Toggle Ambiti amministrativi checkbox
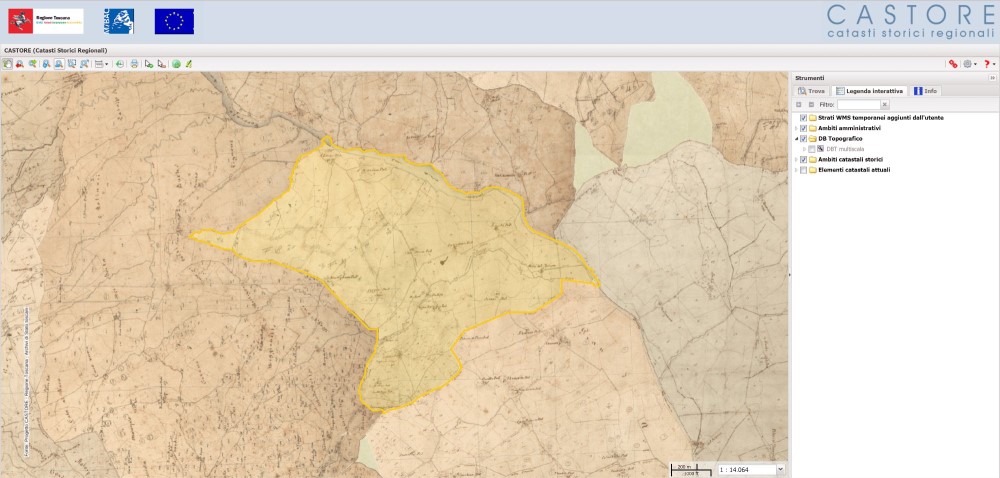This screenshot has height=478, width=1000. coord(804,128)
